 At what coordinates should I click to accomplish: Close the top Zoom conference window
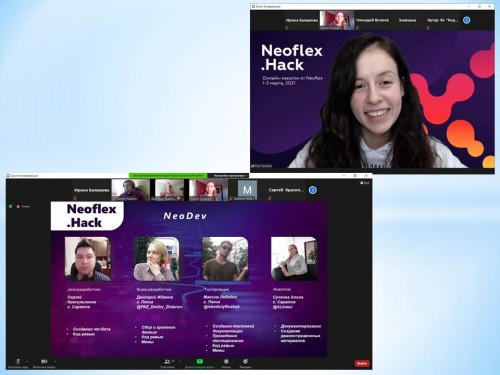click(x=490, y=6)
